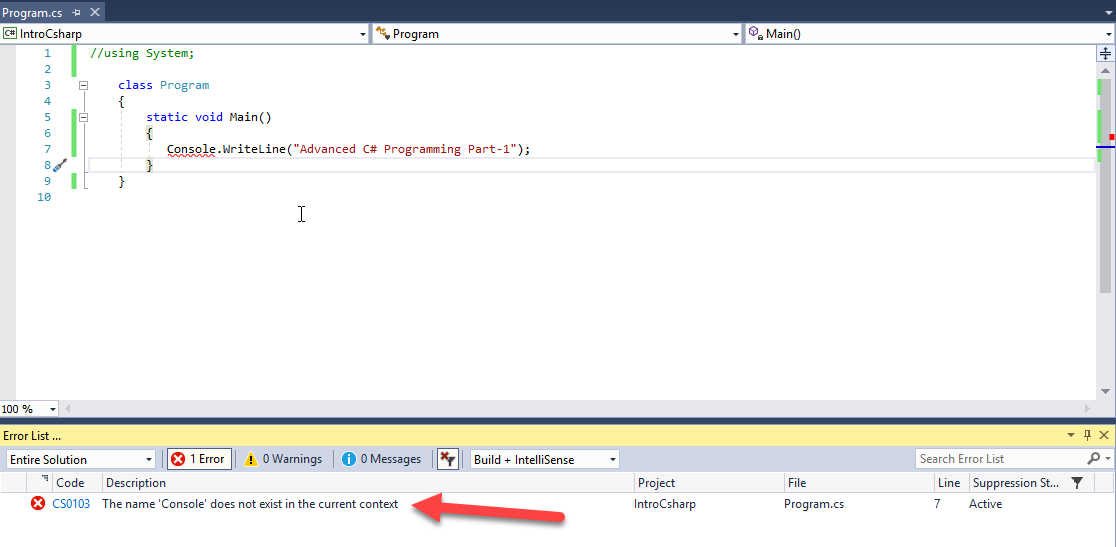Screen dimensions: 1116x547
Task: Click line number 7 in the gutter
Action: click(x=47, y=149)
